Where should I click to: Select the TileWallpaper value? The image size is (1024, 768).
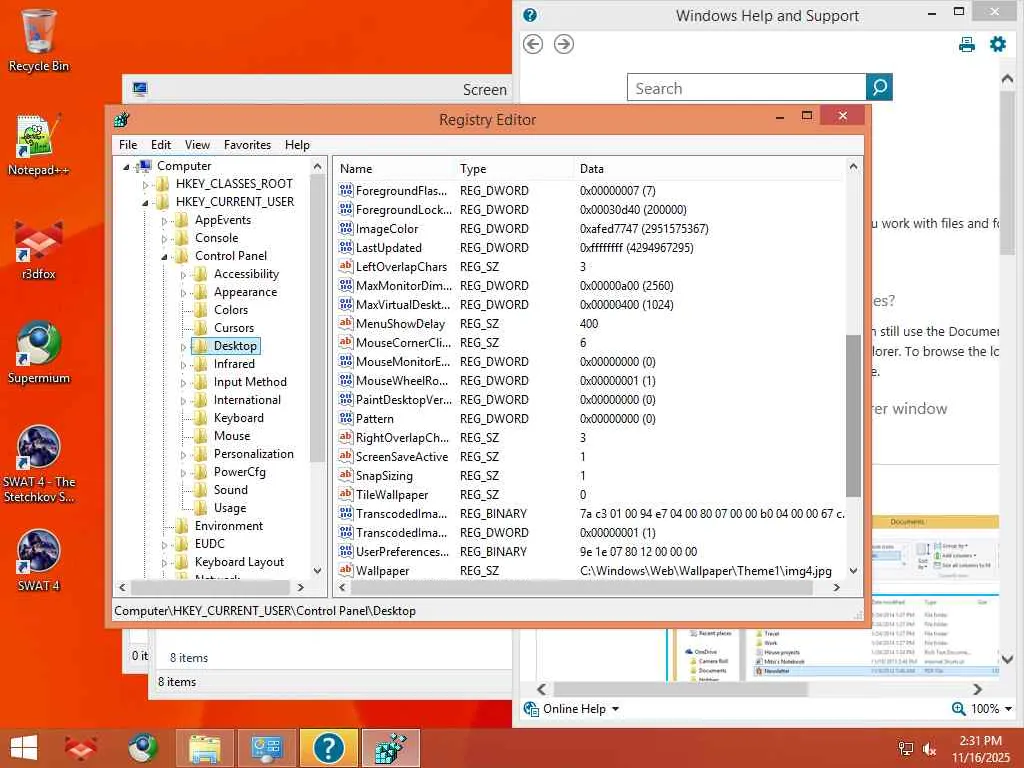(392, 495)
